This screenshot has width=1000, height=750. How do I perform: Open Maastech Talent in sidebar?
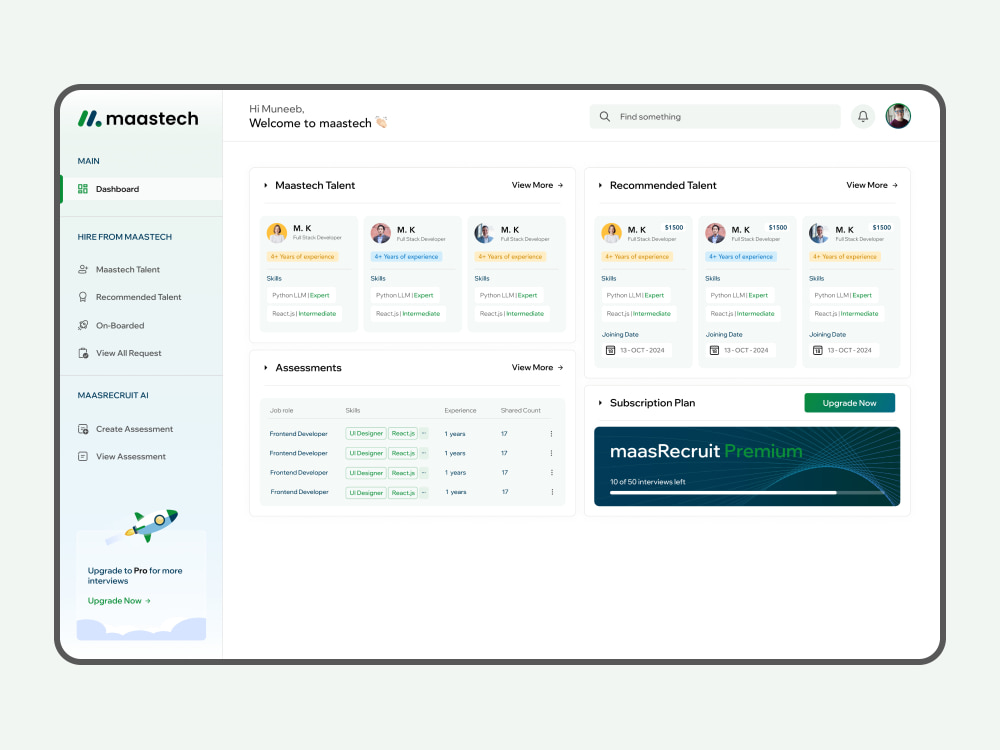click(128, 270)
